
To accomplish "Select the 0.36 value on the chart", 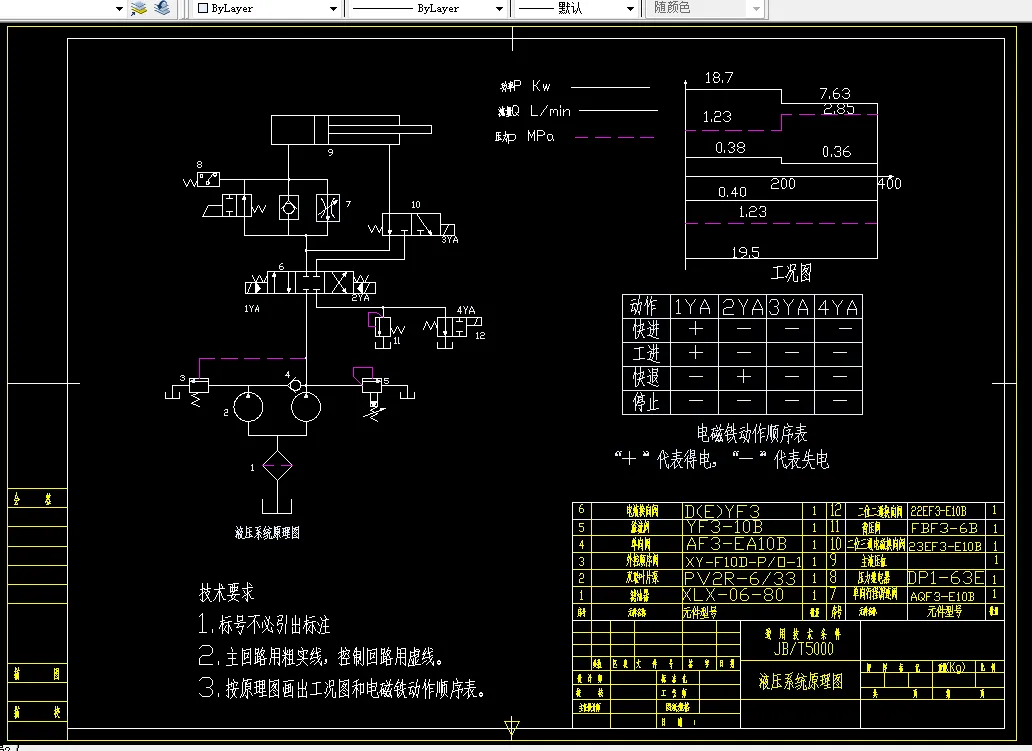I will 837,152.
